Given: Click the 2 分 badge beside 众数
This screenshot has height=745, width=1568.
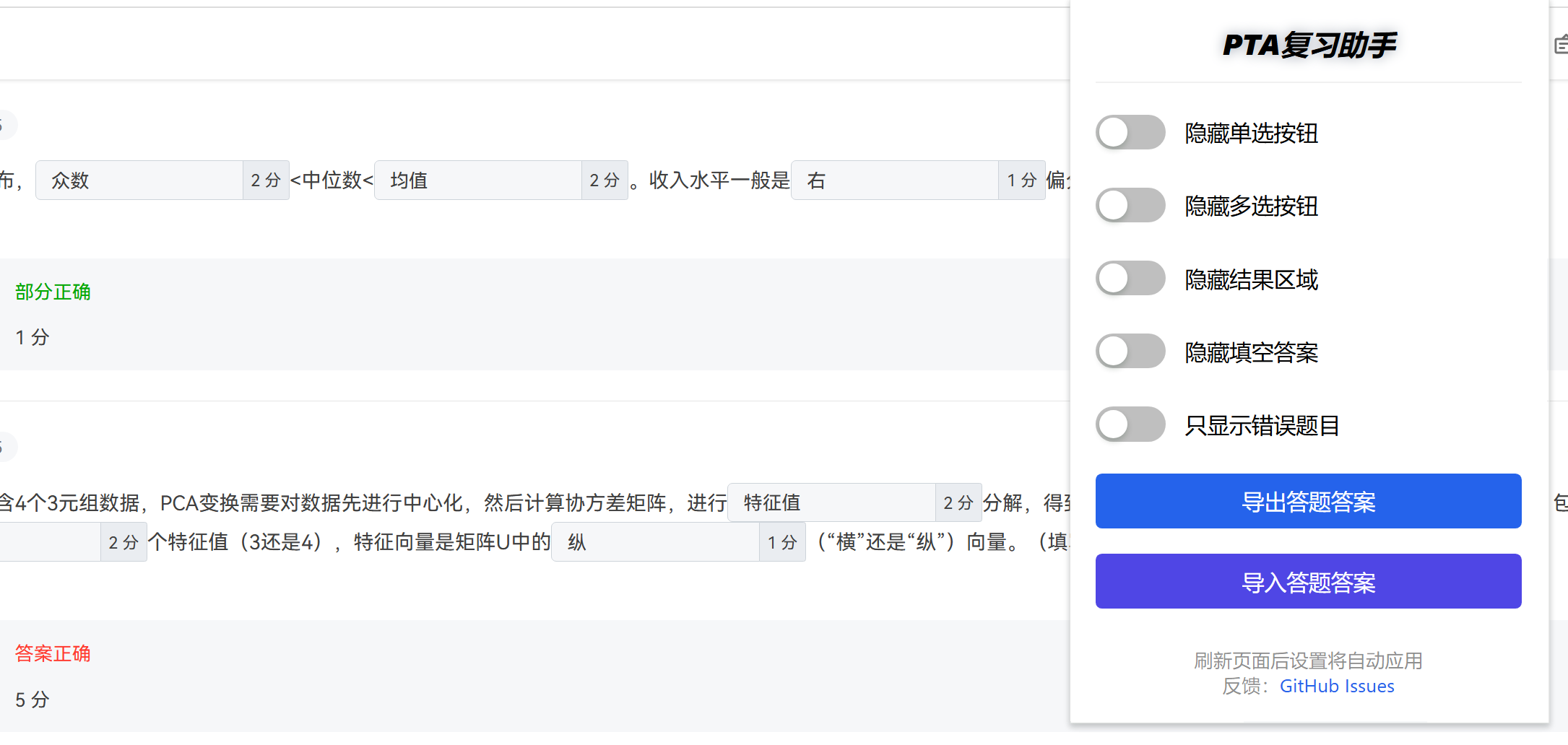Looking at the screenshot, I should tap(266, 180).
